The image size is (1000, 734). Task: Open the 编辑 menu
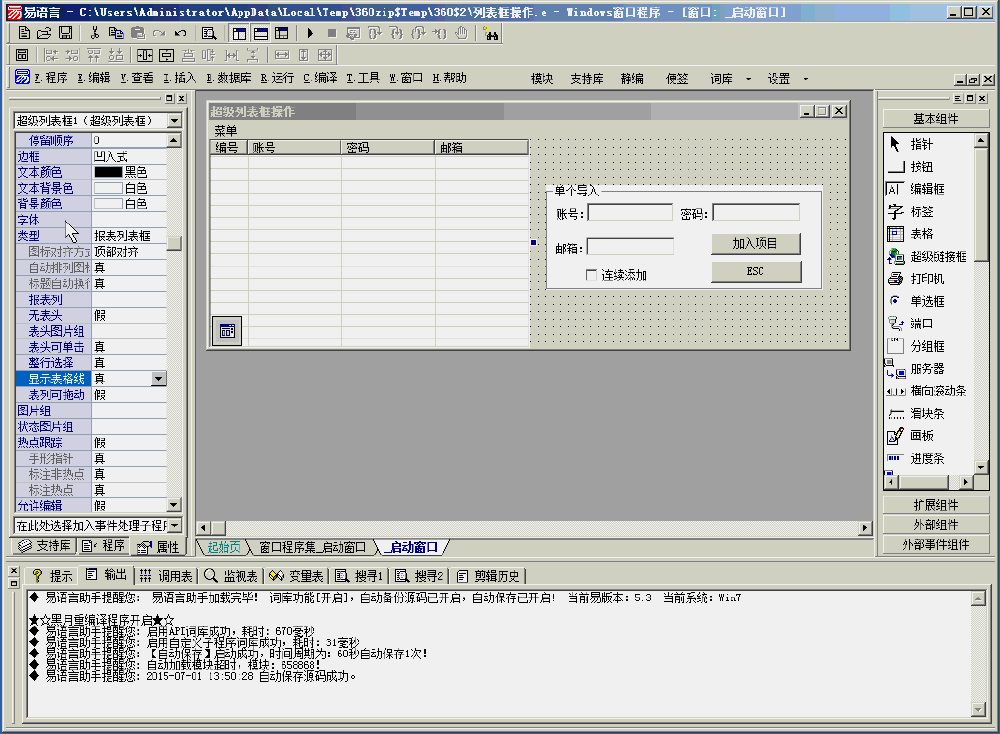(x=94, y=78)
